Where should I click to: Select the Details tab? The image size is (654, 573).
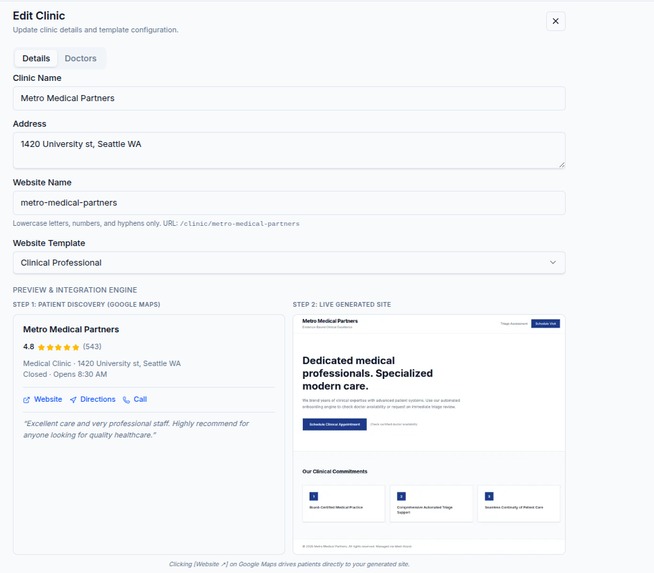click(x=36, y=58)
